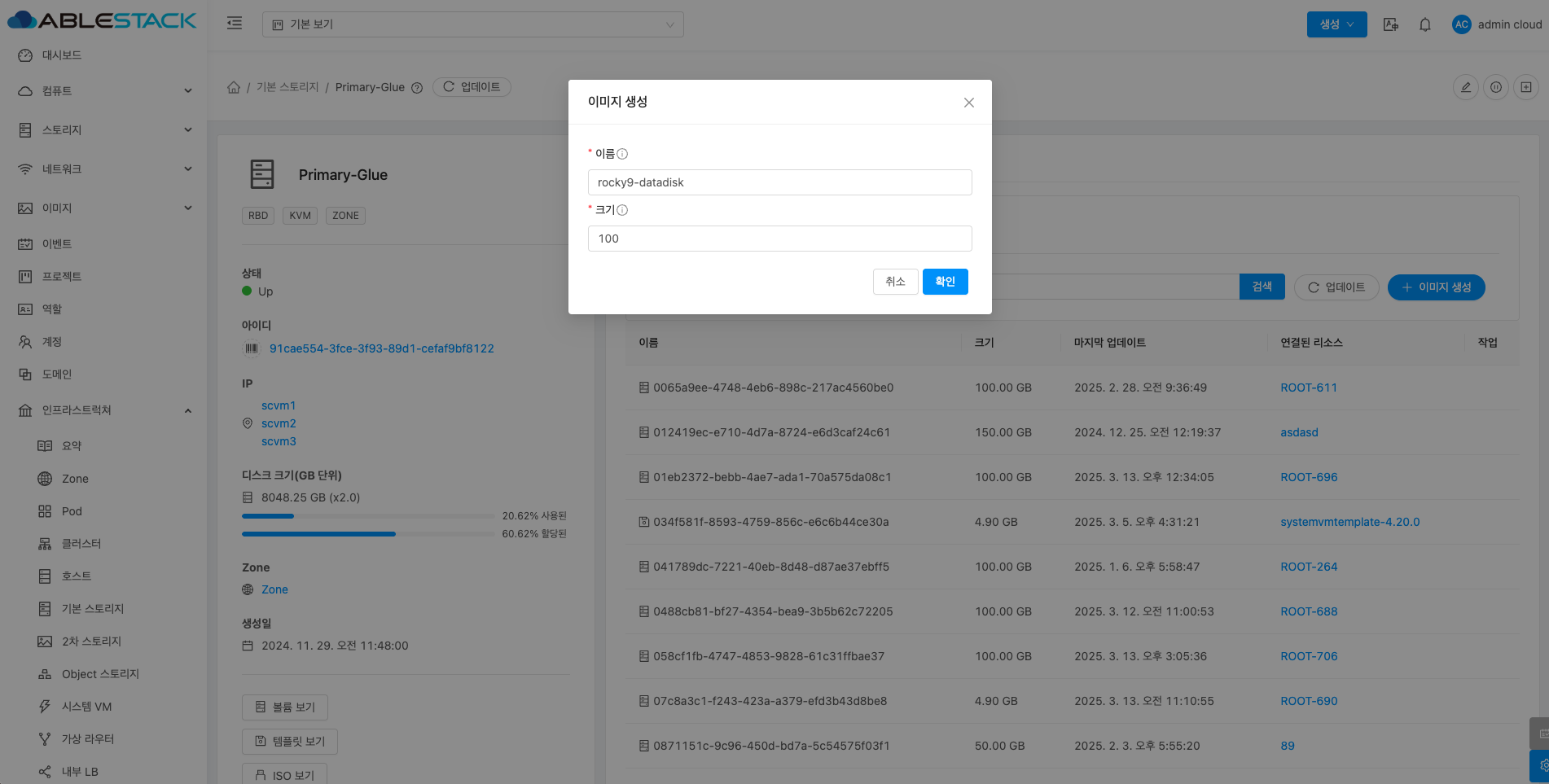Viewport: 1549px width, 784px height.
Task: Click the 확인 button in the dialog
Action: pos(945,282)
